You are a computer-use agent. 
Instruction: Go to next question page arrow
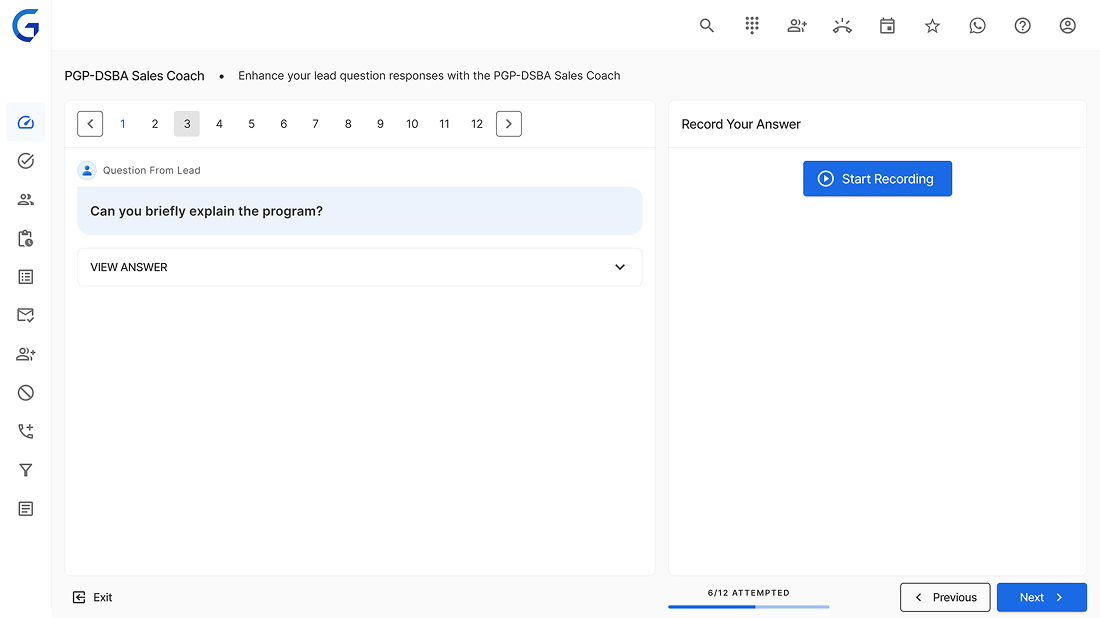509,124
